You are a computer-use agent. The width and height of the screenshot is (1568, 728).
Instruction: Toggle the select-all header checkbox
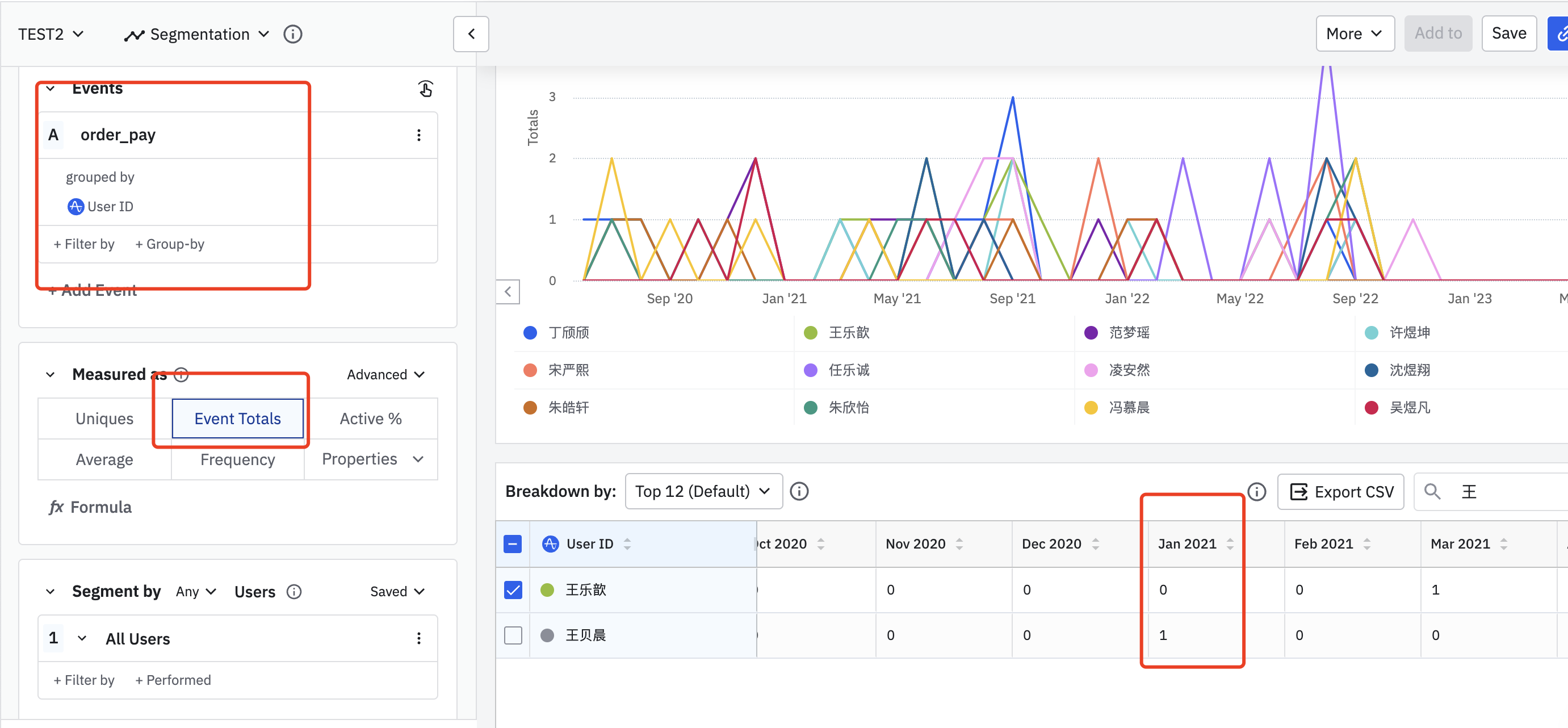click(513, 543)
